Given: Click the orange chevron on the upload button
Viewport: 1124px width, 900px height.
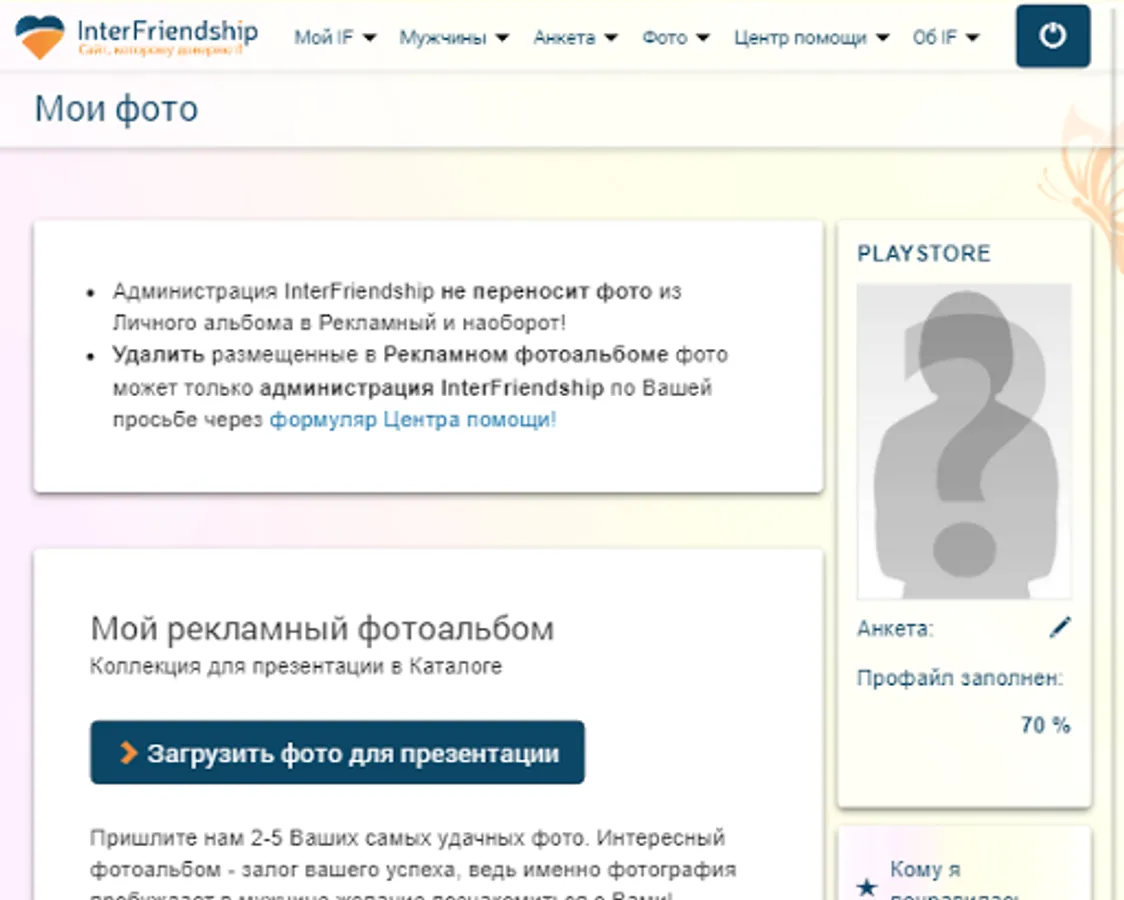Looking at the screenshot, I should click(128, 752).
